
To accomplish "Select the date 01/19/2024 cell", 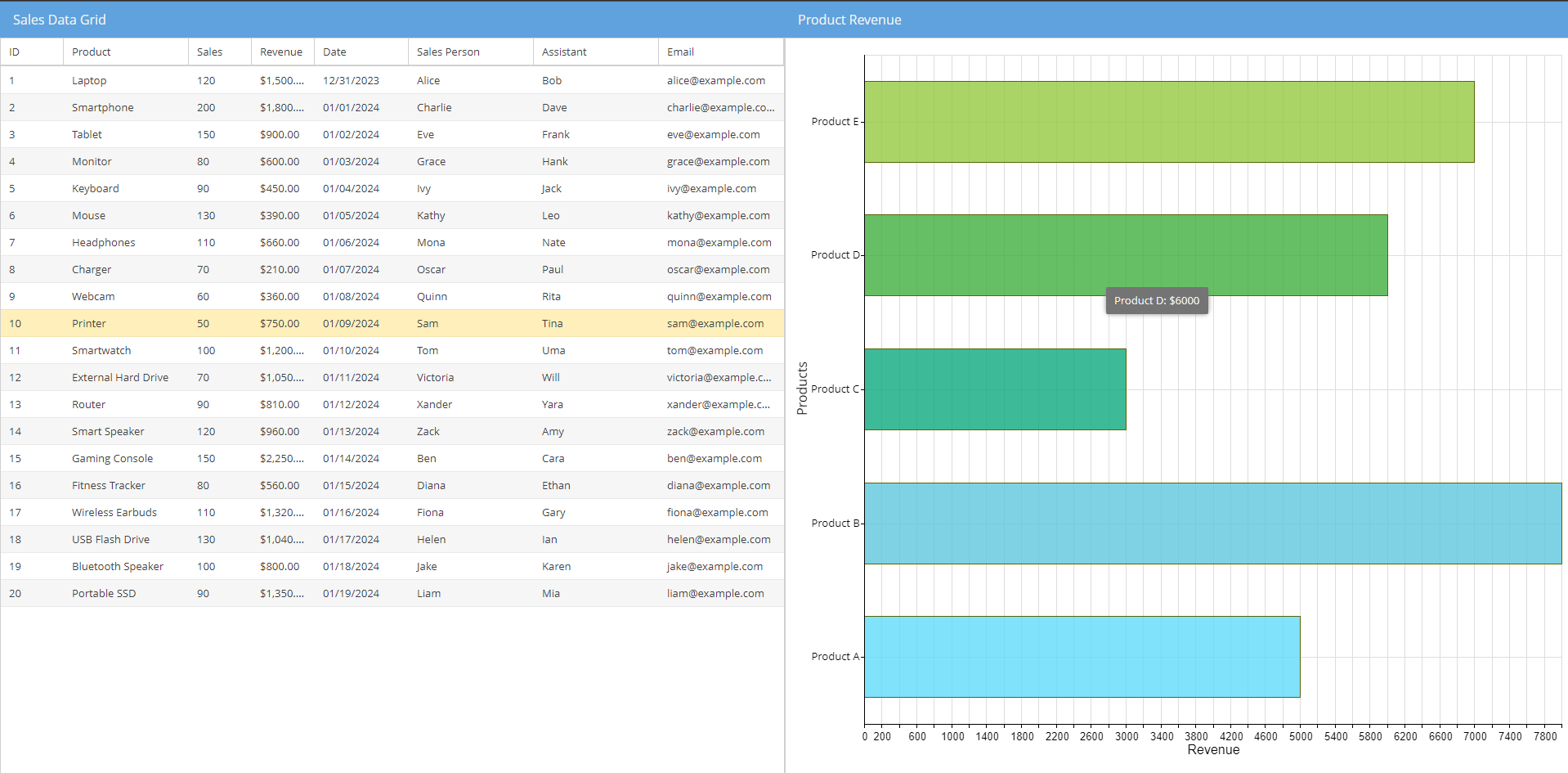I will 361,593.
